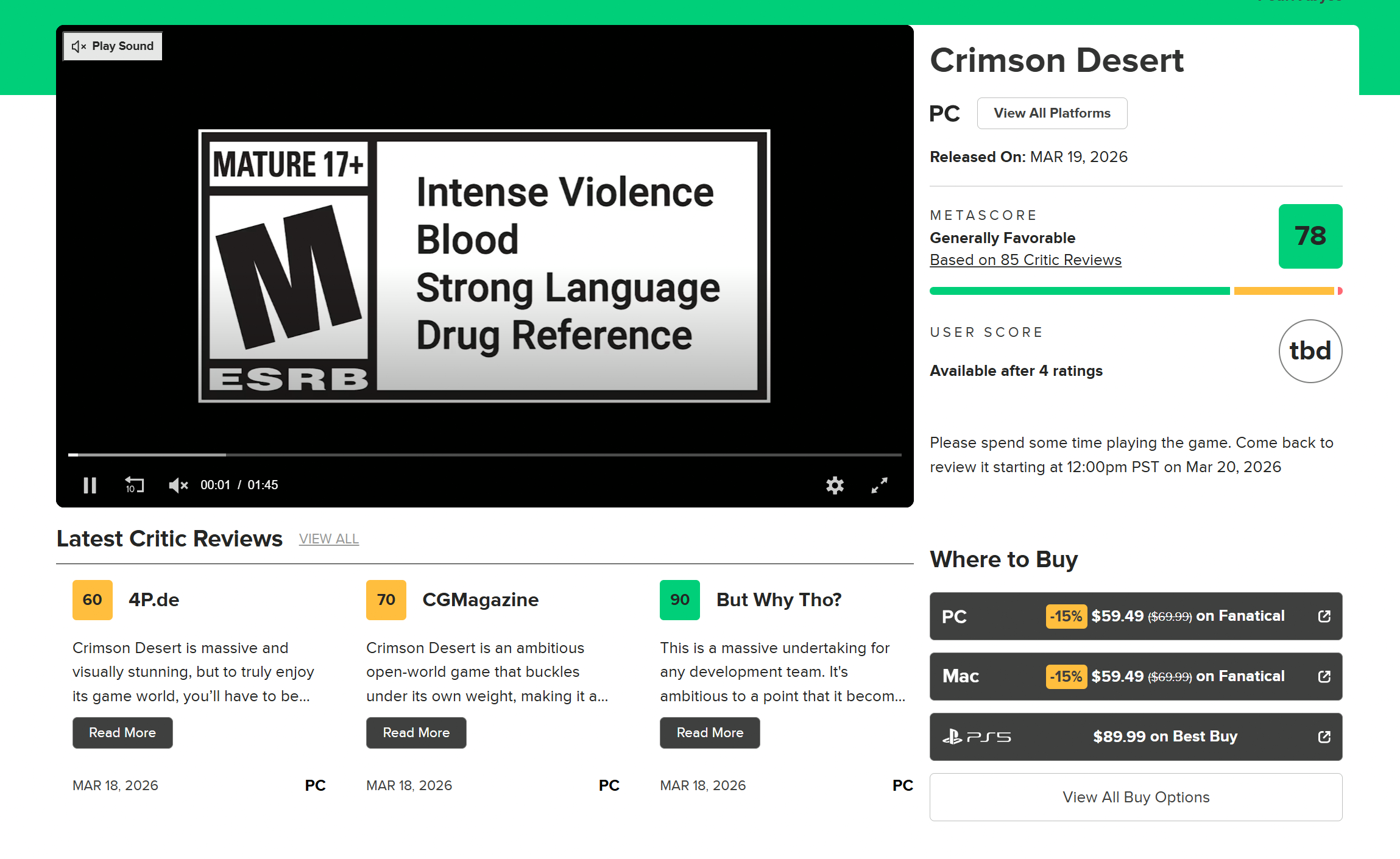Viewport: 1400px width, 859px height.
Task: Click the '00:01 / 01:45' video timestamp
Action: point(239,485)
